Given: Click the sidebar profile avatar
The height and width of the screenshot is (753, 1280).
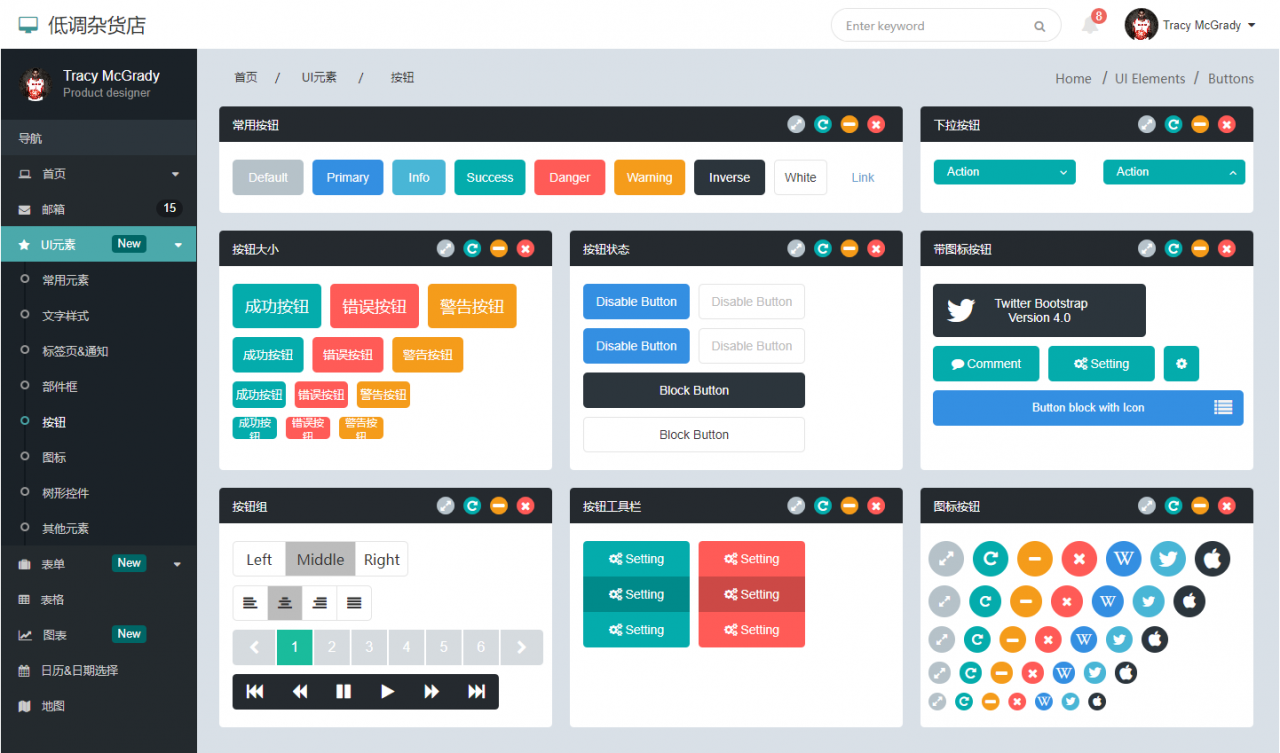Looking at the screenshot, I should point(36,84).
